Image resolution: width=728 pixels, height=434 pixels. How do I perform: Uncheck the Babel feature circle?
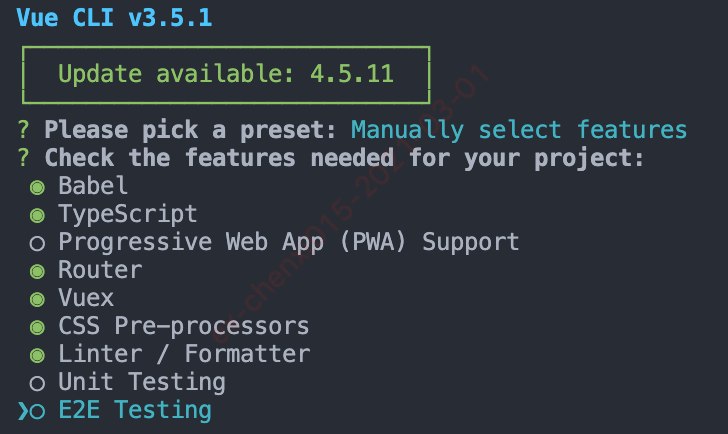[37, 188]
